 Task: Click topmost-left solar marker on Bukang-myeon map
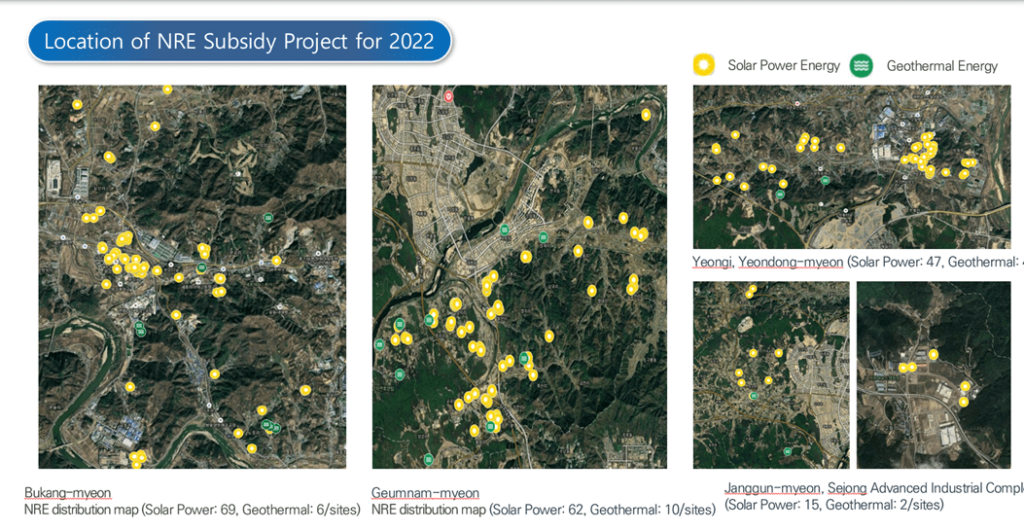77,104
